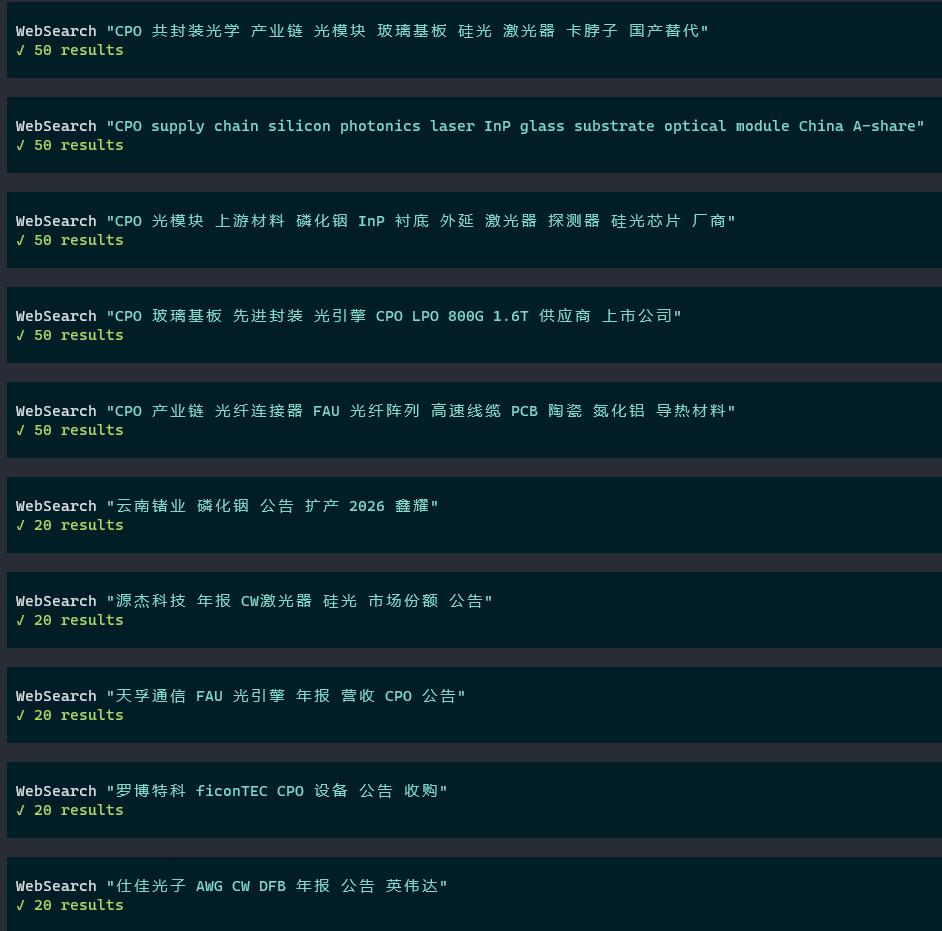Click the WebSearch query "天孚通信 FAU 光引擎 年报 营收 CPO 公告"
The width and height of the screenshot is (942, 931).
tap(285, 696)
